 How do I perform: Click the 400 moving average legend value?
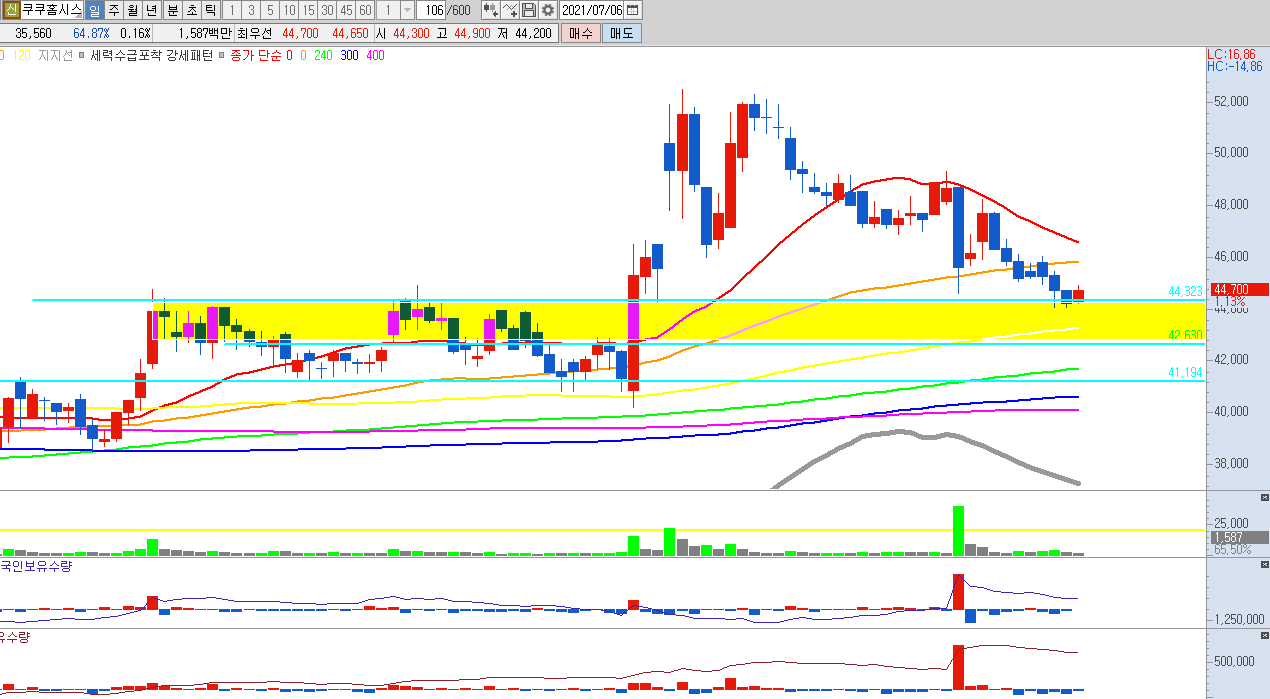(x=375, y=56)
